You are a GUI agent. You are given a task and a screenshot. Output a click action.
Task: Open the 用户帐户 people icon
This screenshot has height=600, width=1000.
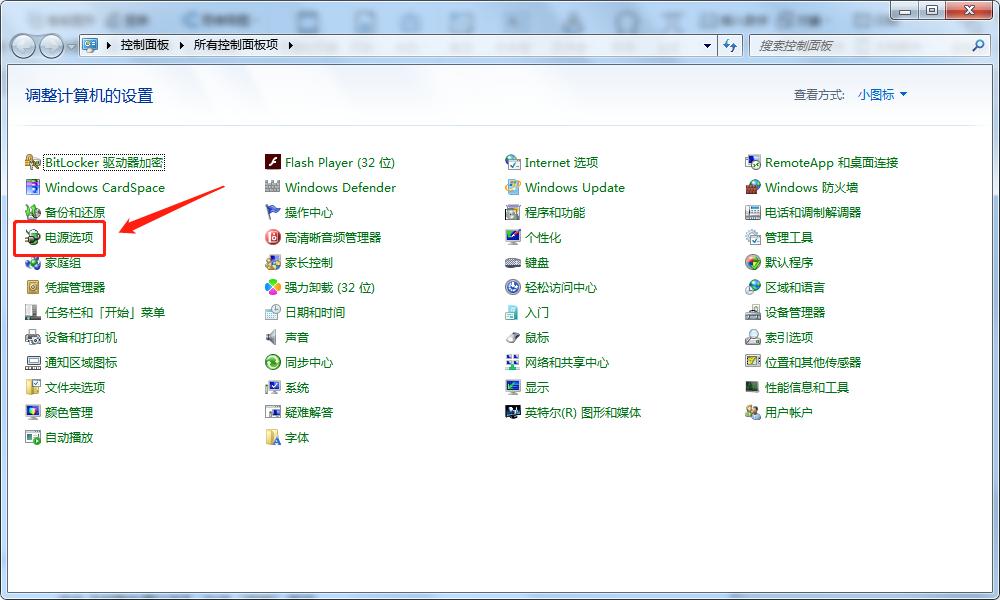coord(753,412)
